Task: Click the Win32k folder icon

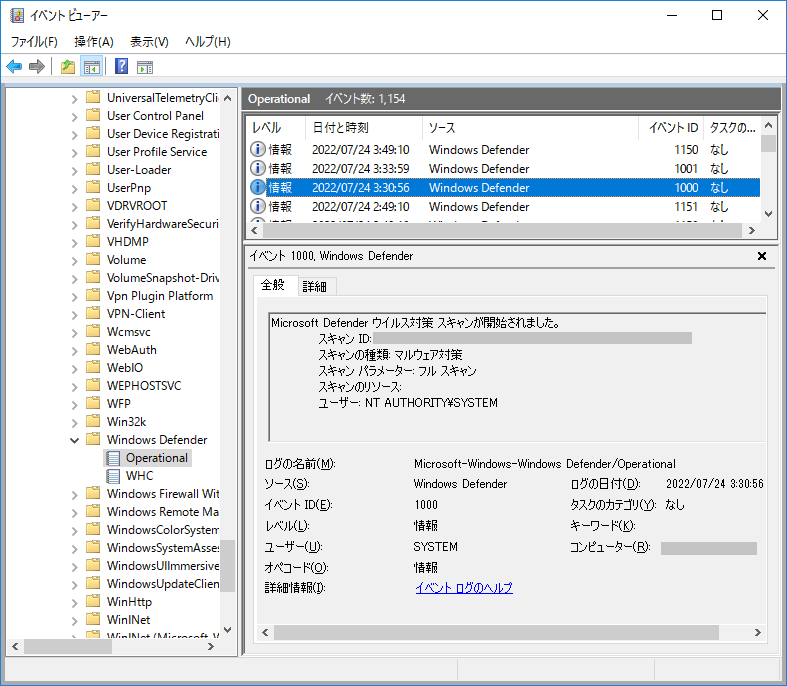Action: coord(93,421)
